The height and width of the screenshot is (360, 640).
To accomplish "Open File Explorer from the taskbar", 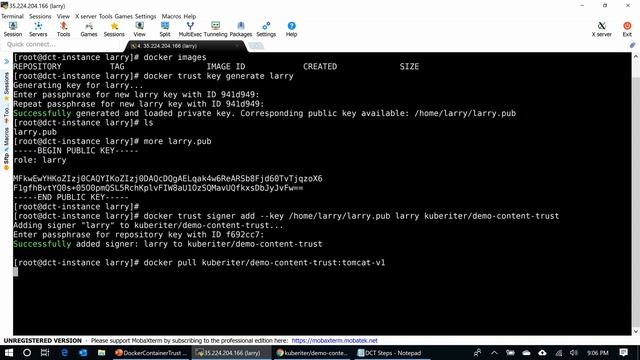I will click(101, 353).
